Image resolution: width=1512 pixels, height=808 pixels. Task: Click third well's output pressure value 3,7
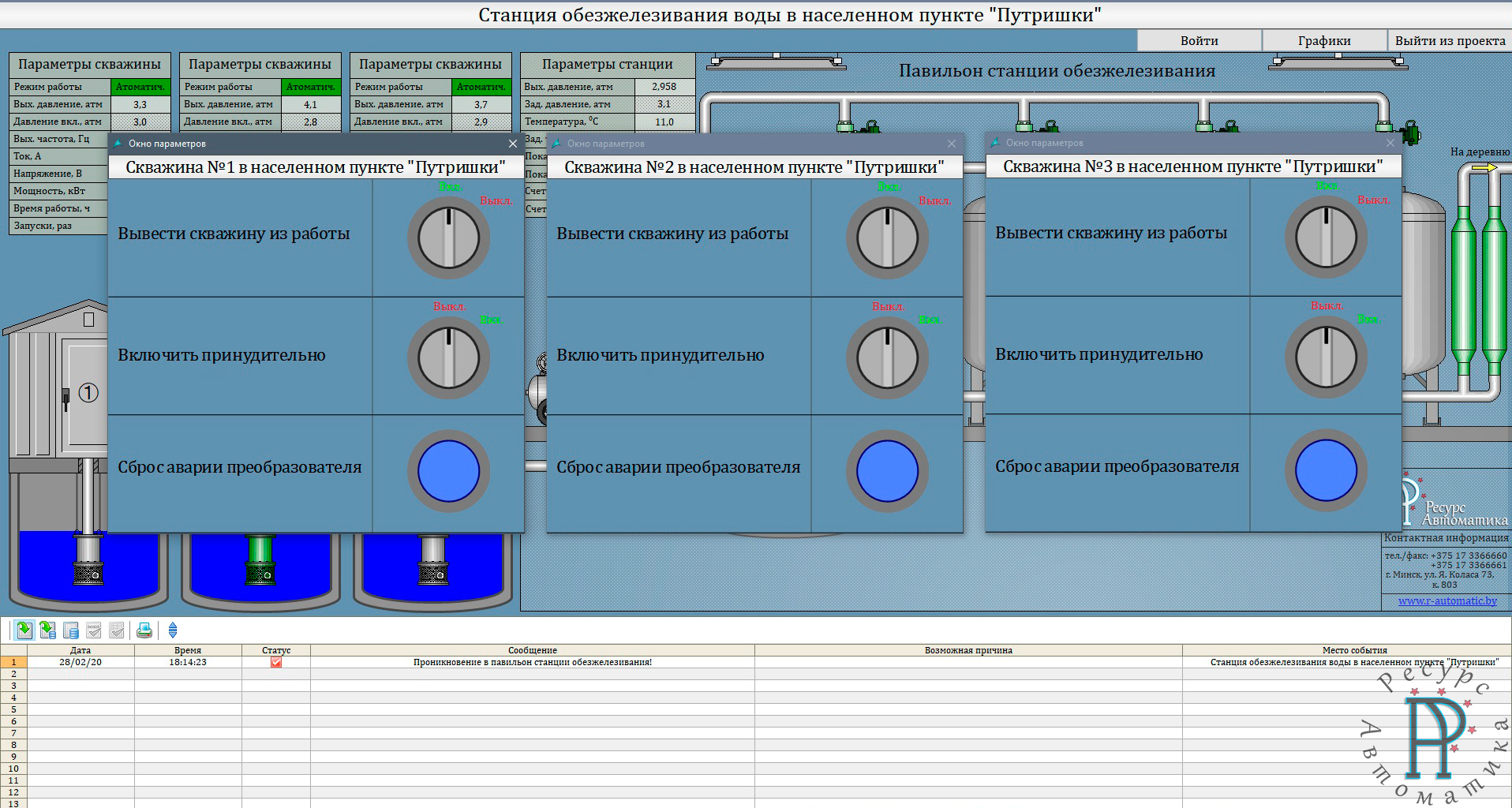pos(481,104)
